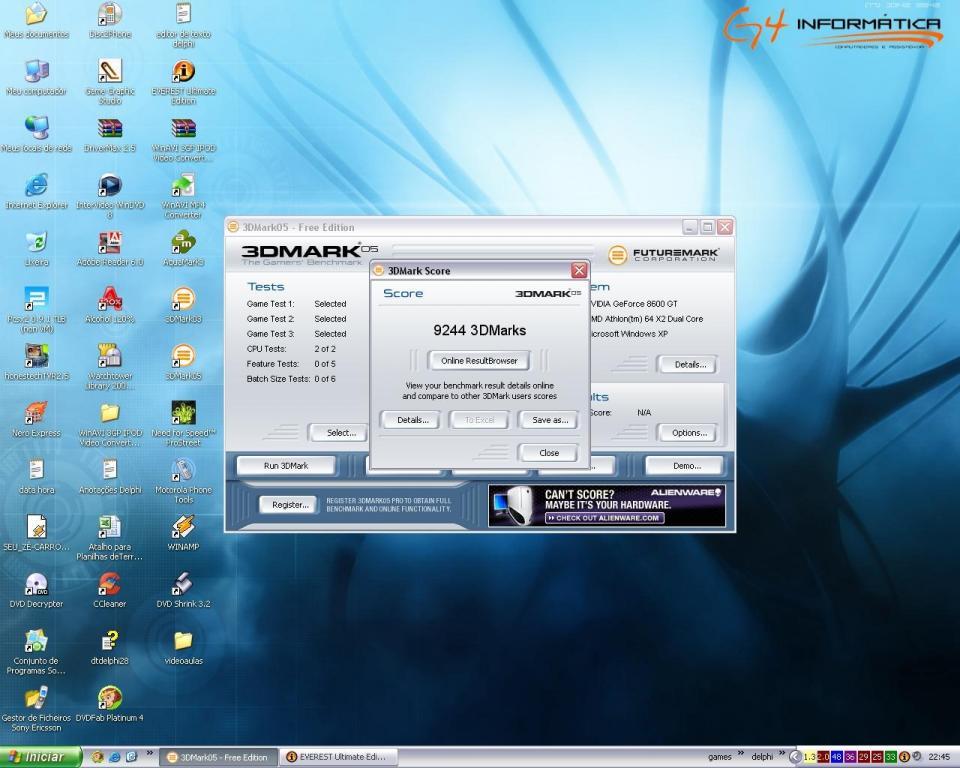The width and height of the screenshot is (960, 768).
Task: Open the Iniciar start menu
Action: tap(40, 758)
